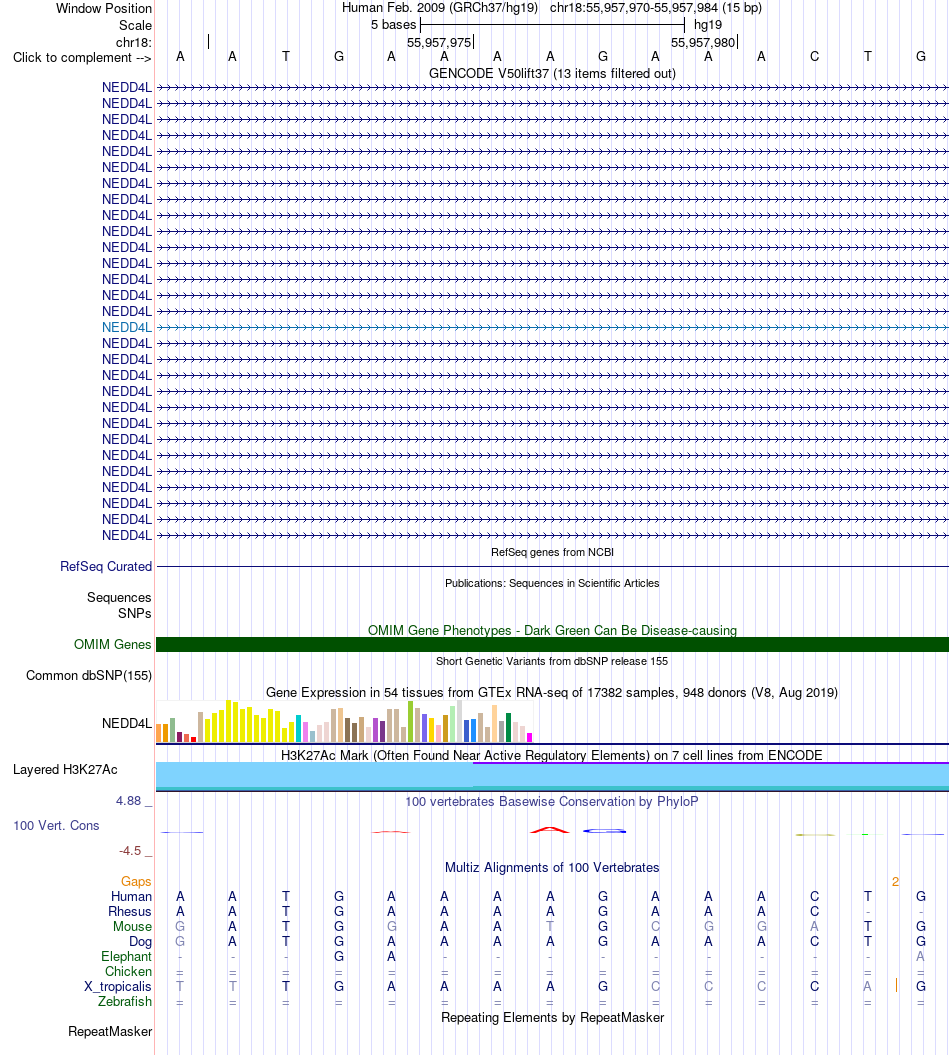
Task: Select the Scale track label
Action: (135, 26)
